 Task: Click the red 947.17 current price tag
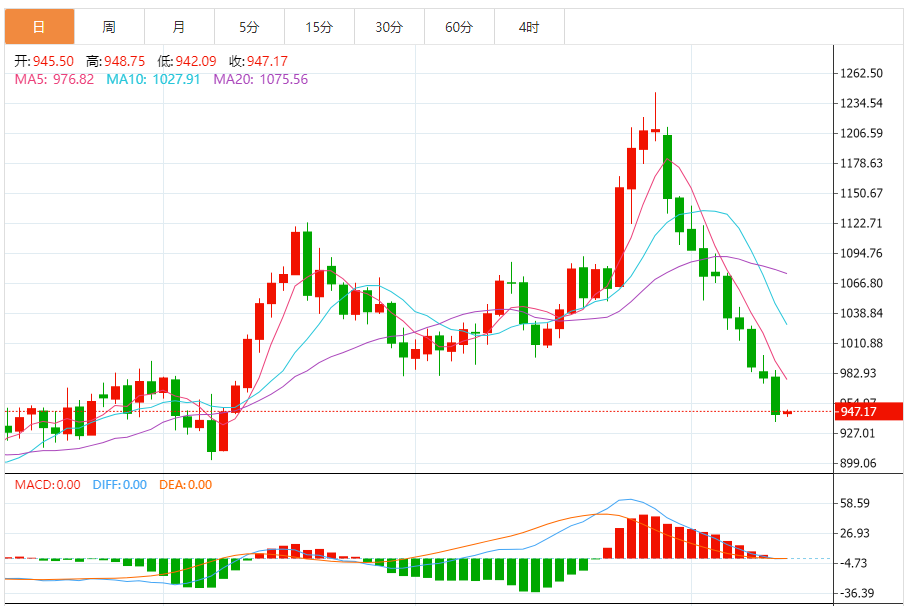pos(869,412)
